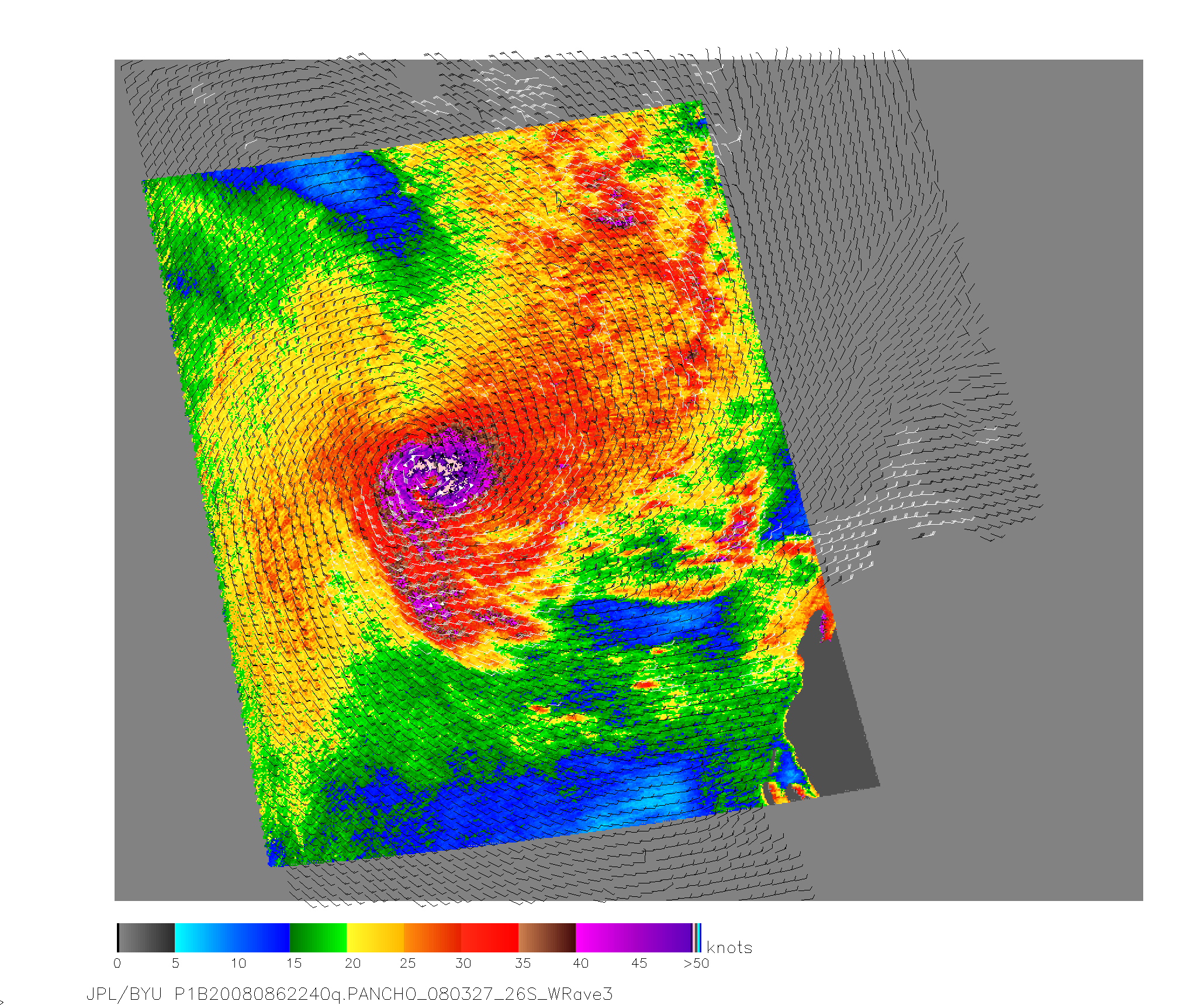Click the '25' legend tick label
The height and width of the screenshot is (1005, 1204).
click(408, 964)
